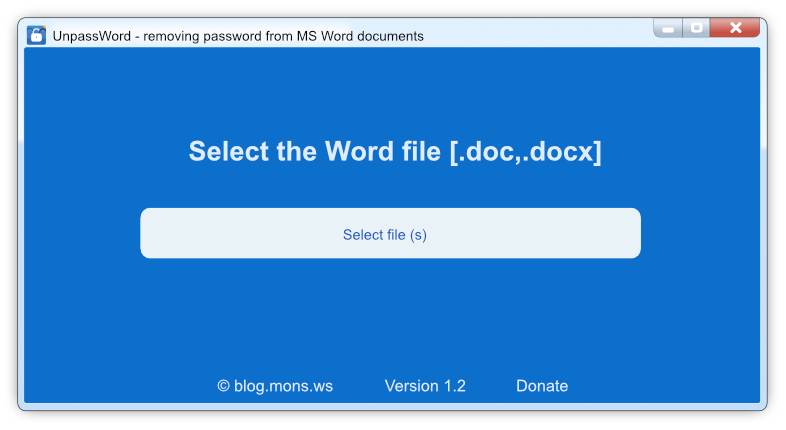The height and width of the screenshot is (430, 786).
Task: Close the UnpassWord window
Action: pos(735,28)
